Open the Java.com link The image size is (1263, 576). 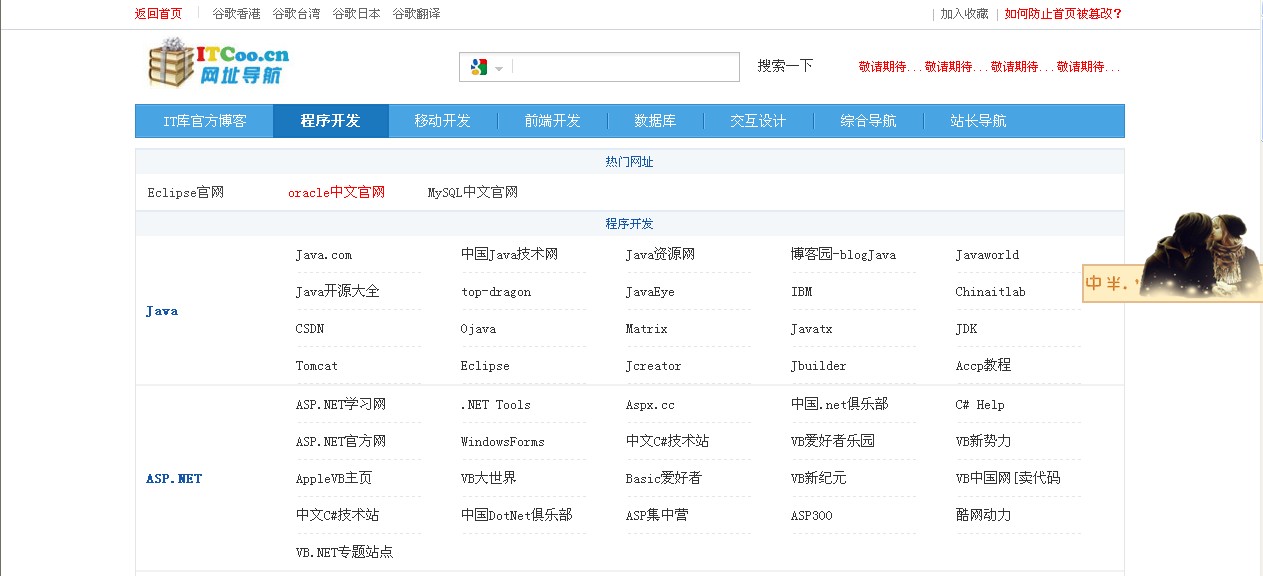click(324, 255)
